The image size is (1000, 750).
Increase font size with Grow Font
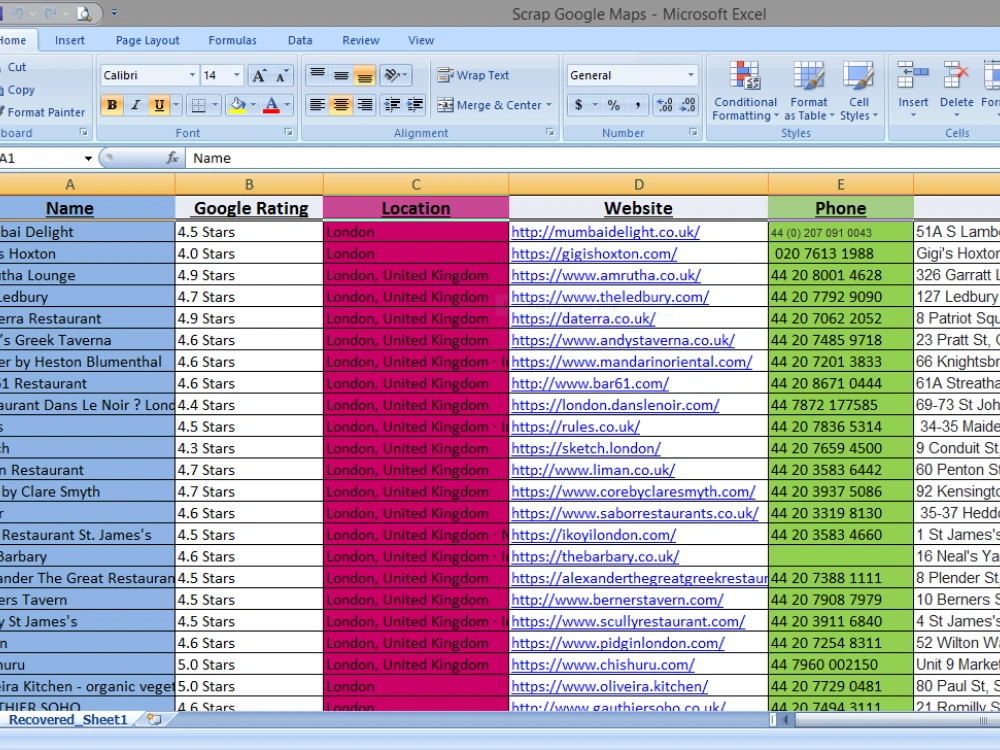[259, 75]
